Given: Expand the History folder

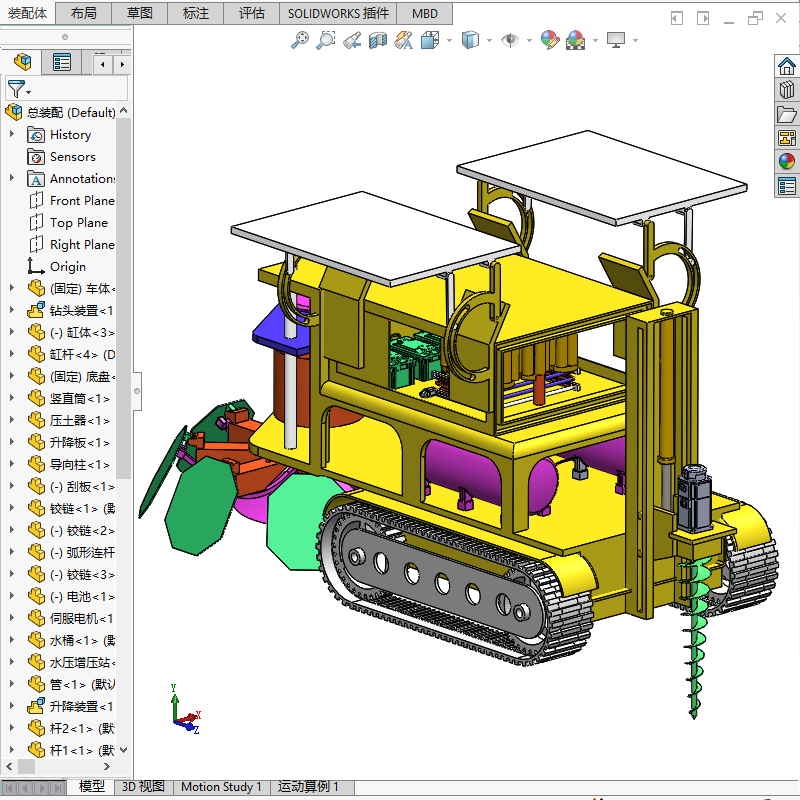Looking at the screenshot, I should [x=10, y=134].
